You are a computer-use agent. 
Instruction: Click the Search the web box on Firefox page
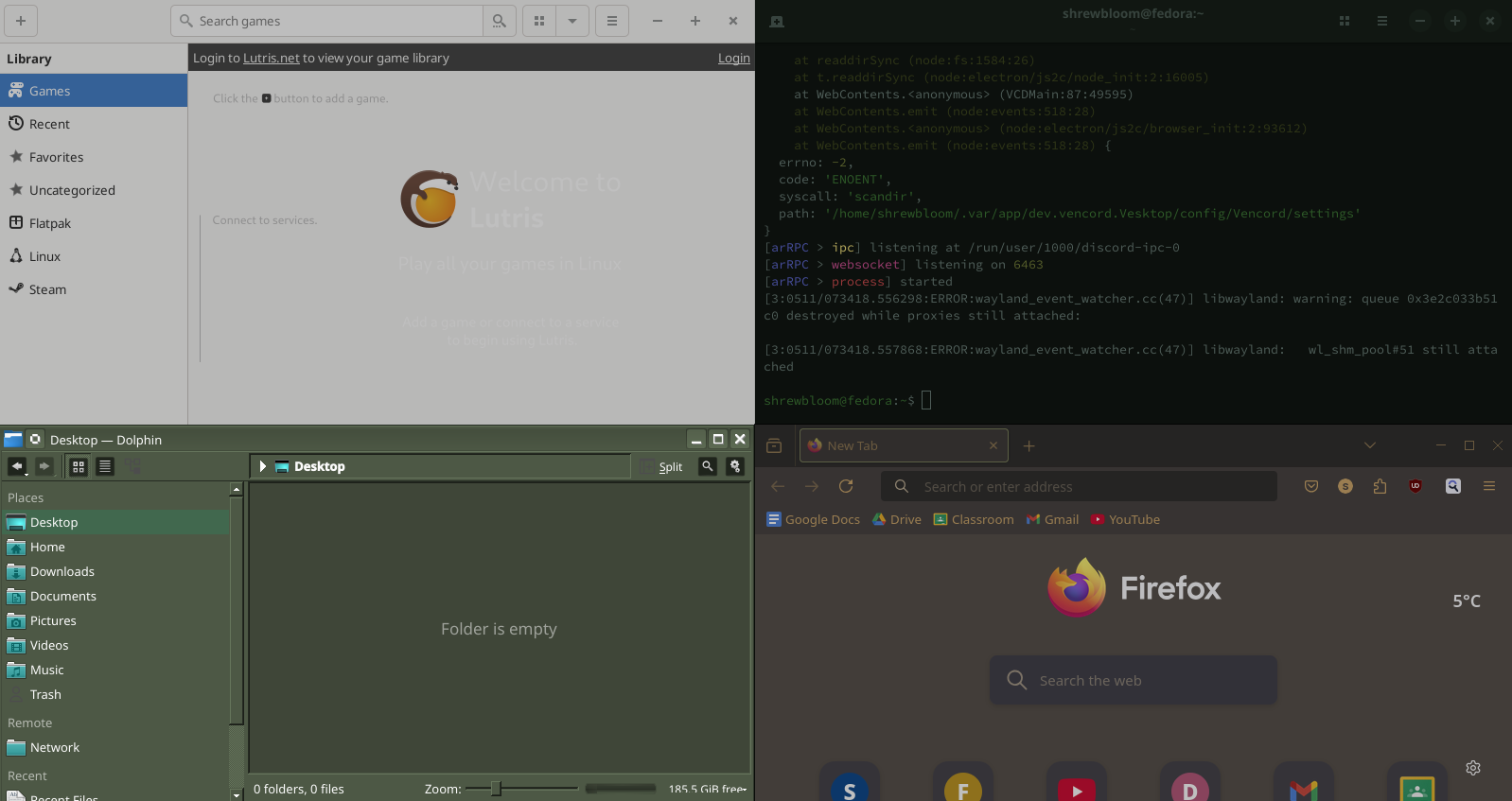1134,680
